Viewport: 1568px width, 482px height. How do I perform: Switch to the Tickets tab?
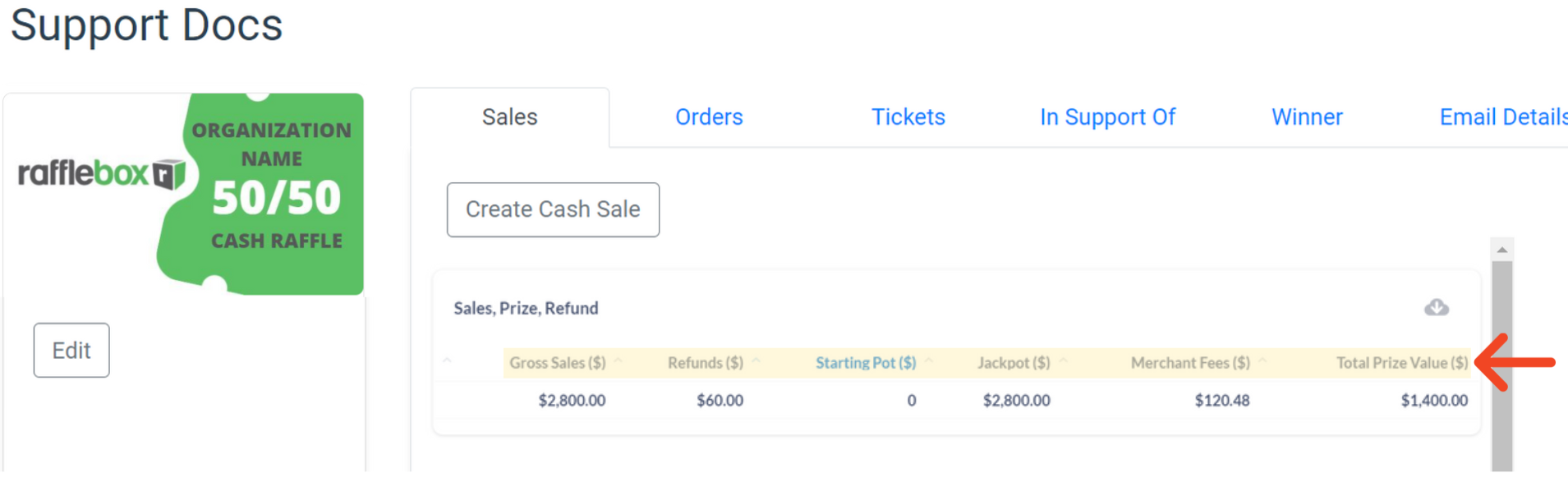908,117
